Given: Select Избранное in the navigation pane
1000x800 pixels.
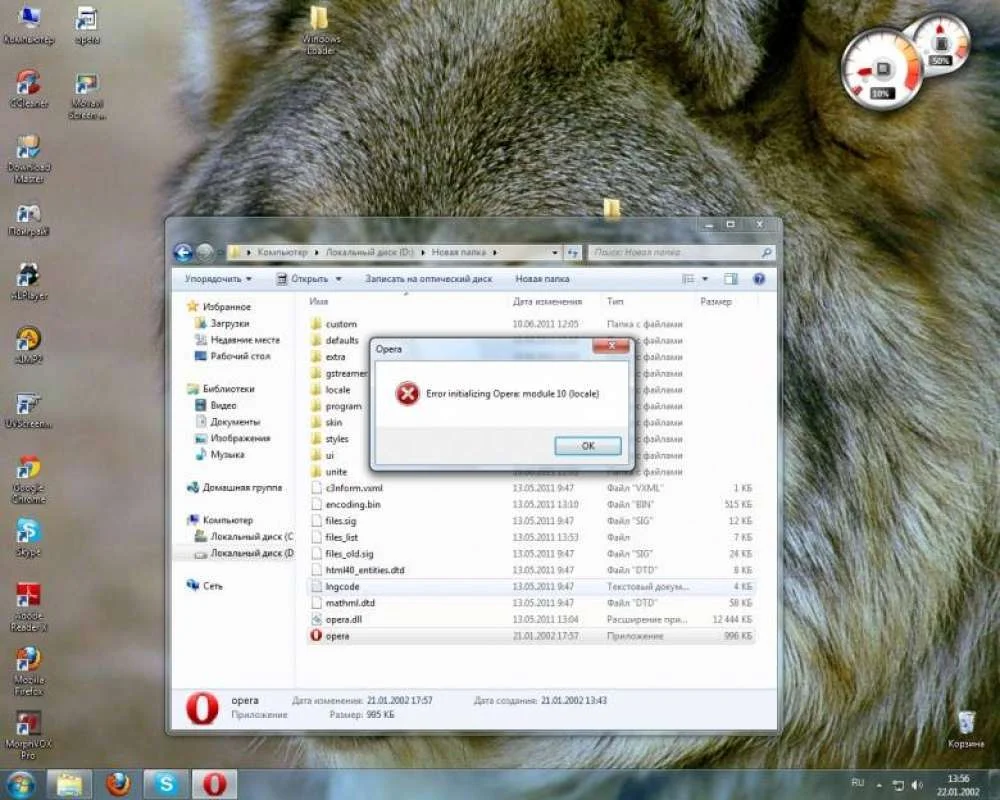Looking at the screenshot, I should pos(226,307).
